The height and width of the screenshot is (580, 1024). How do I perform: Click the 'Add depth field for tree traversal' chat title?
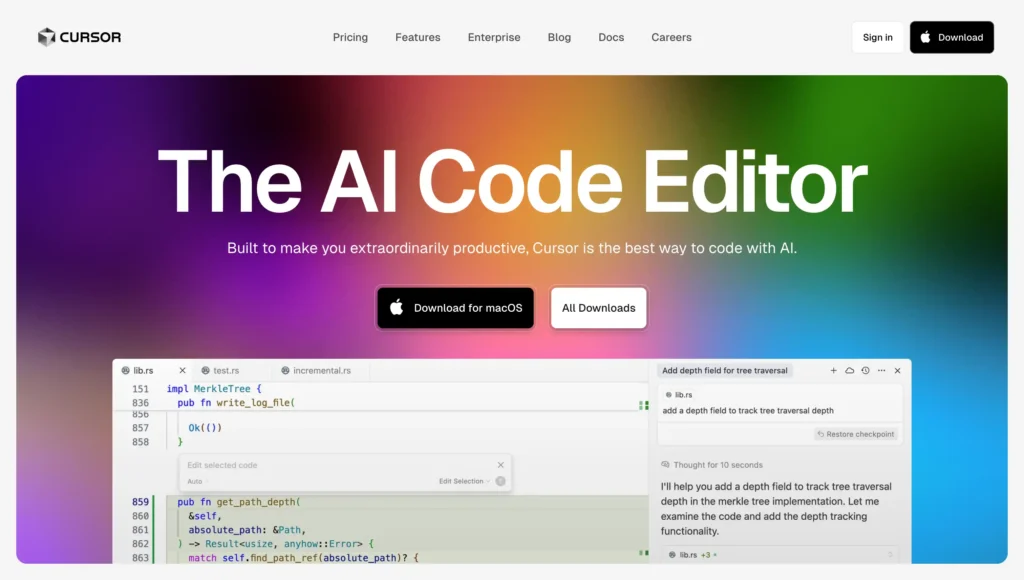[x=725, y=370]
